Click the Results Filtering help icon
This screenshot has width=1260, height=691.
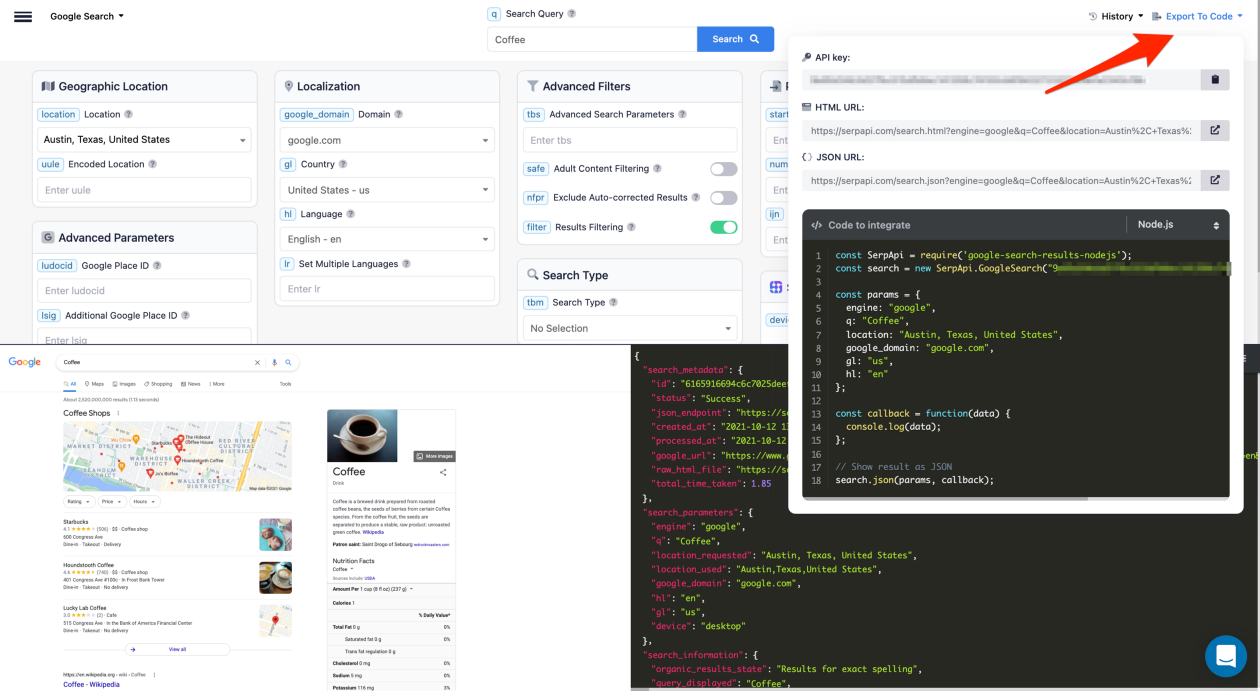pos(633,227)
